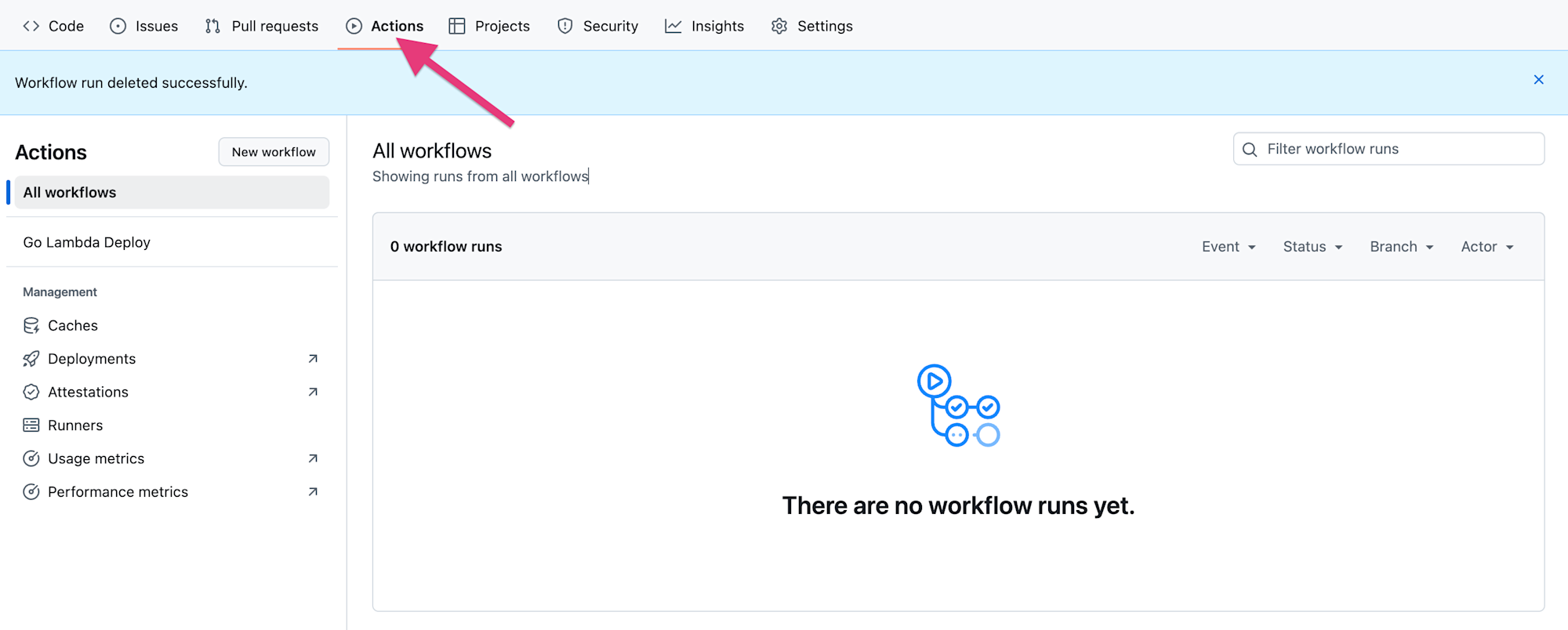Click the Deployments rocket icon
The image size is (1568, 630).
point(31,359)
